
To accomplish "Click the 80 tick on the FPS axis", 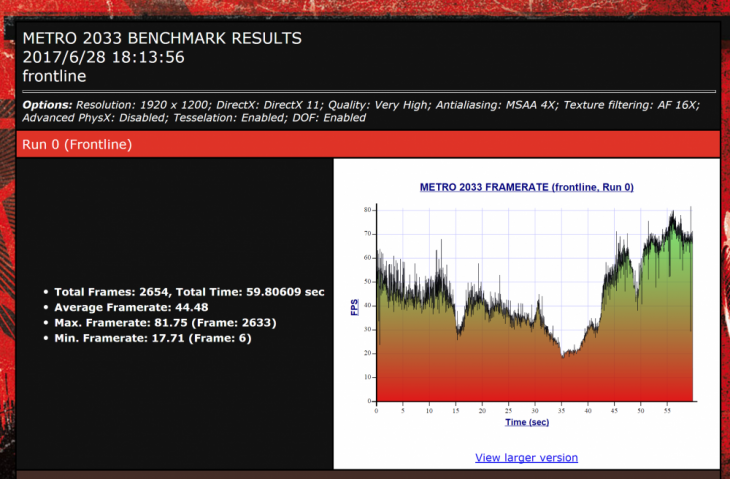I will tap(367, 210).
